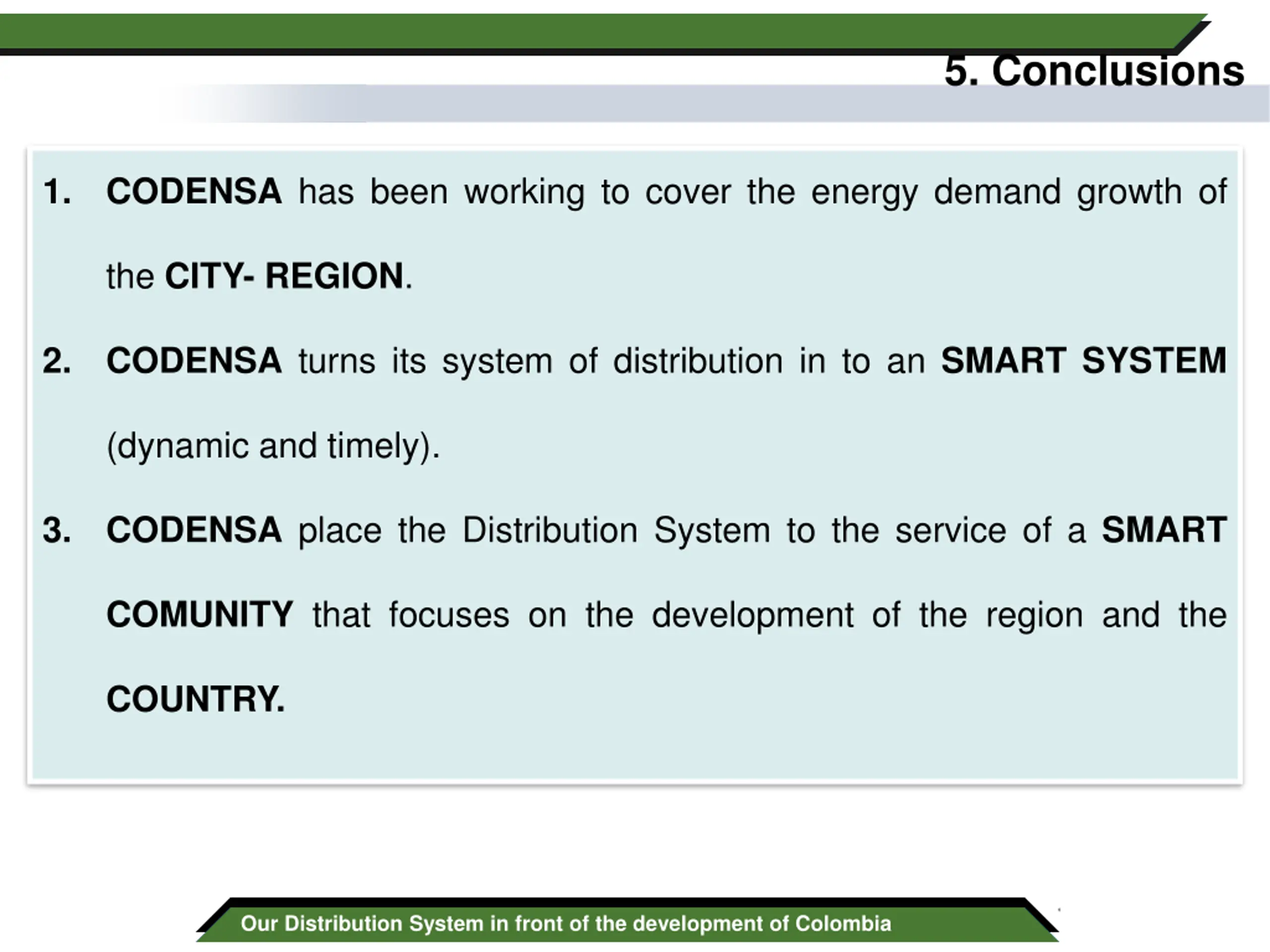Click the bold word 'COUNTRY.'
1270x952 pixels.
coord(196,699)
